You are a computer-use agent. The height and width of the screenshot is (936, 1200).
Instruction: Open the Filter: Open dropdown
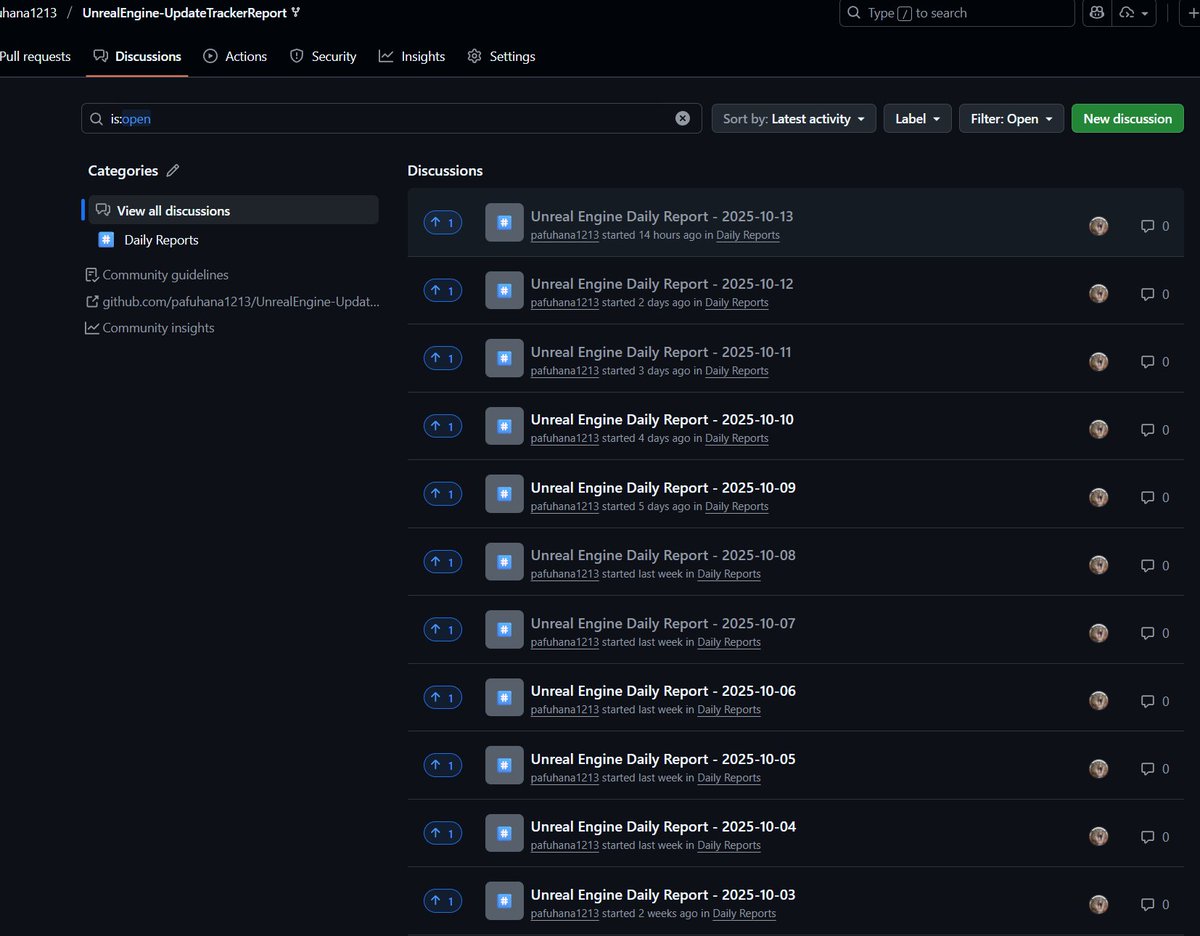pos(1012,118)
